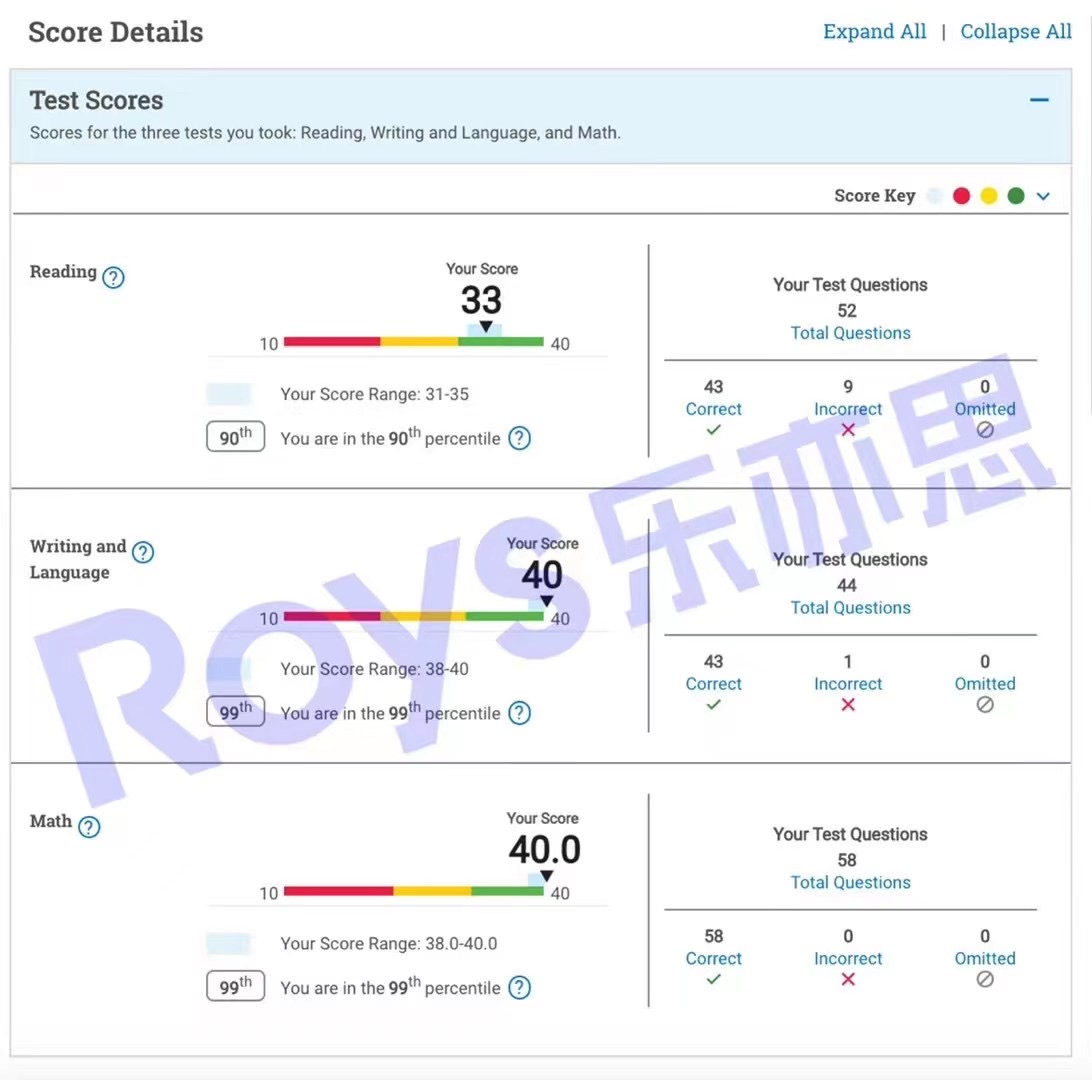This screenshot has width=1092, height=1080.
Task: Click the Reading 90th percentile badge
Action: coord(235,437)
